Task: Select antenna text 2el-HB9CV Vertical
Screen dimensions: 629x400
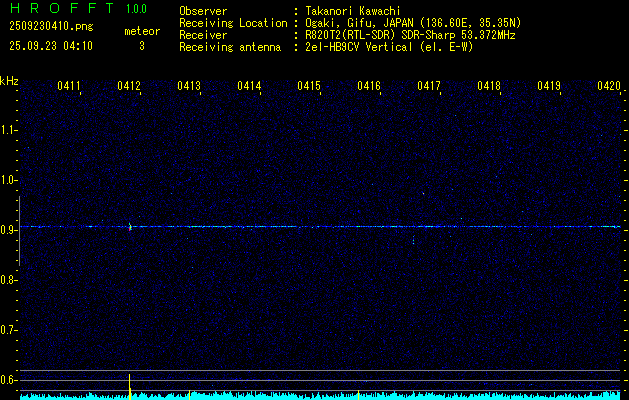Action: [x=359, y=47]
